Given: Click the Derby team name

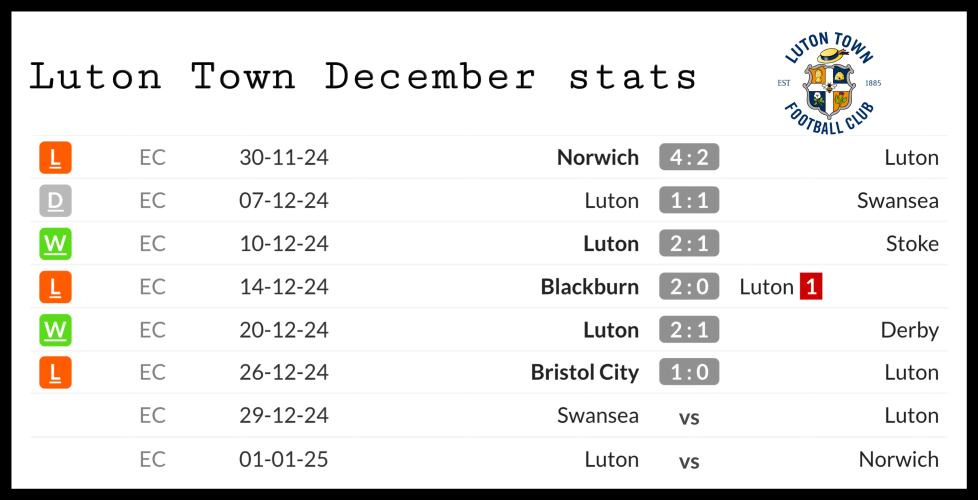Looking at the screenshot, I should click(x=909, y=330).
